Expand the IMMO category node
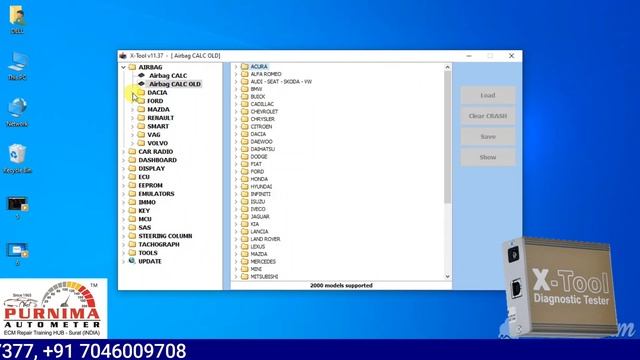Image resolution: width=640 pixels, height=360 pixels. click(124, 202)
